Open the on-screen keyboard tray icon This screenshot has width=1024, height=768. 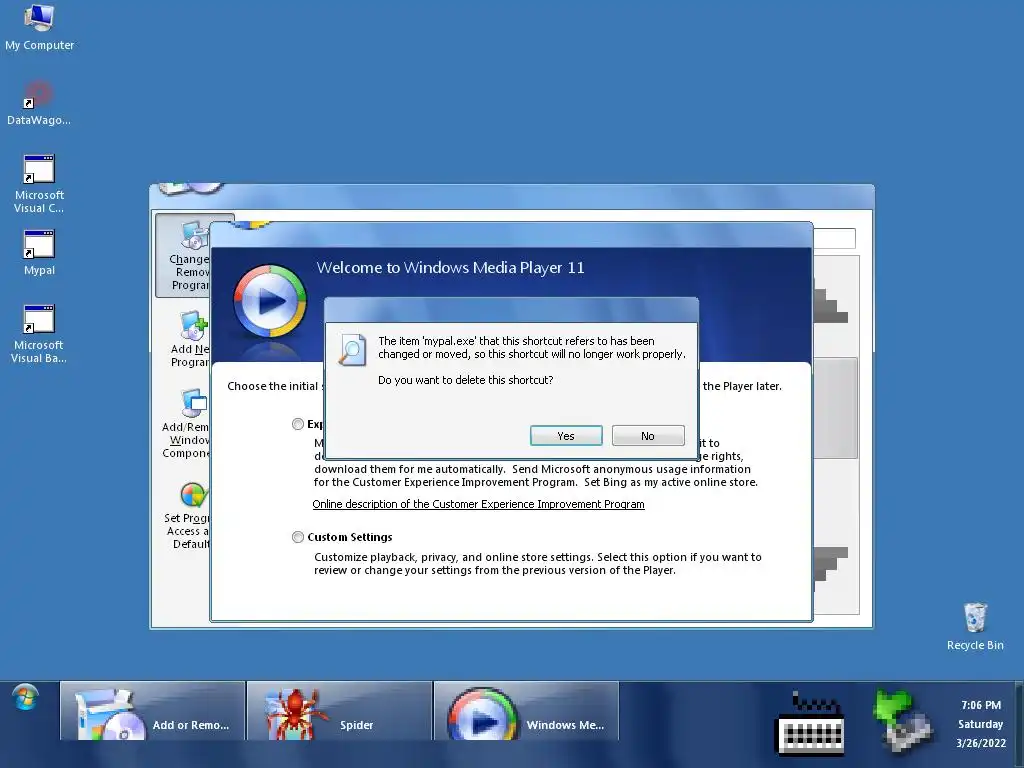[x=810, y=723]
